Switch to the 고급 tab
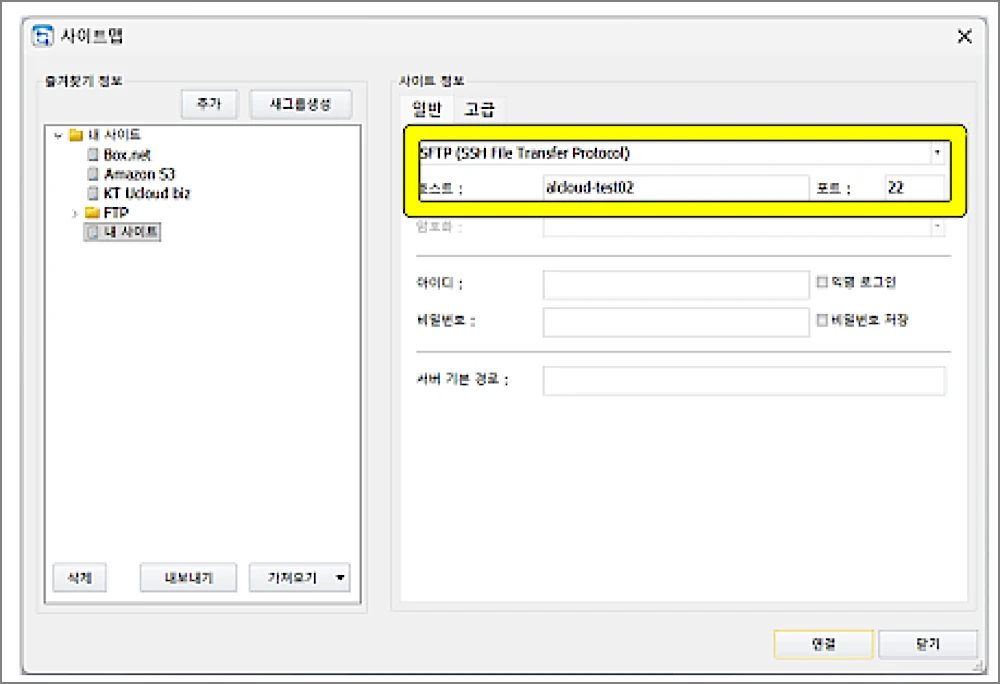Viewport: 1000px width, 684px height. [x=479, y=109]
